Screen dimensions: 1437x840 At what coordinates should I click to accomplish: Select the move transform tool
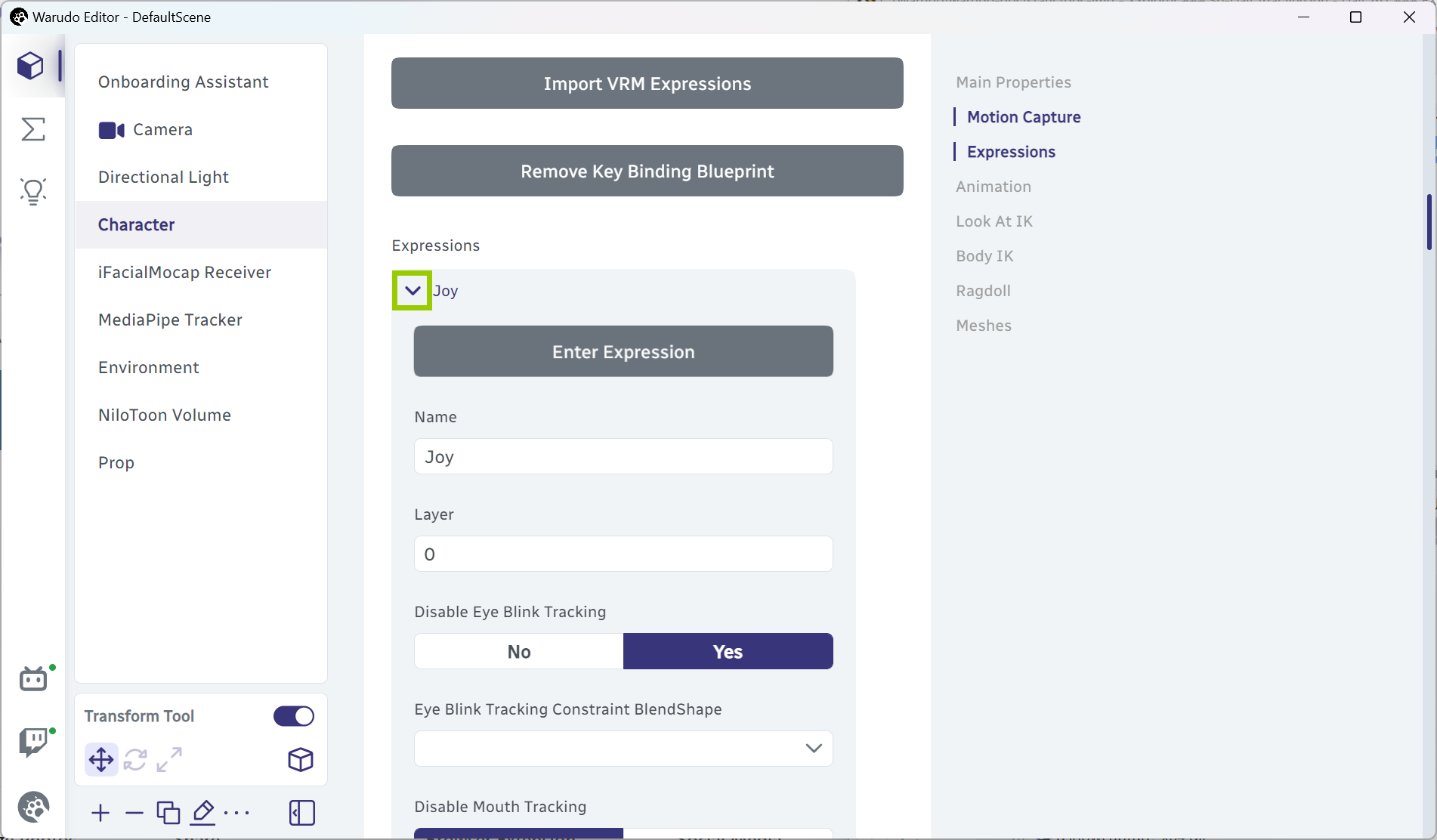(101, 759)
